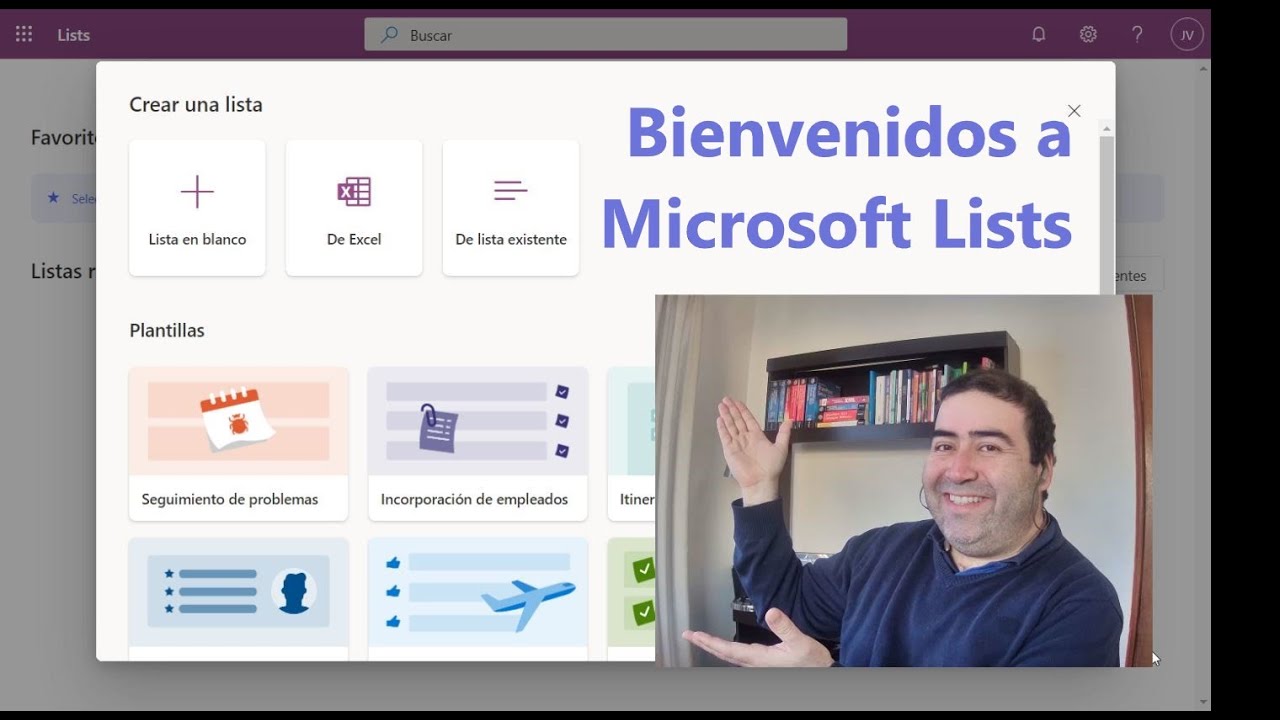
Task: Click the Excel file icon
Action: point(354,191)
